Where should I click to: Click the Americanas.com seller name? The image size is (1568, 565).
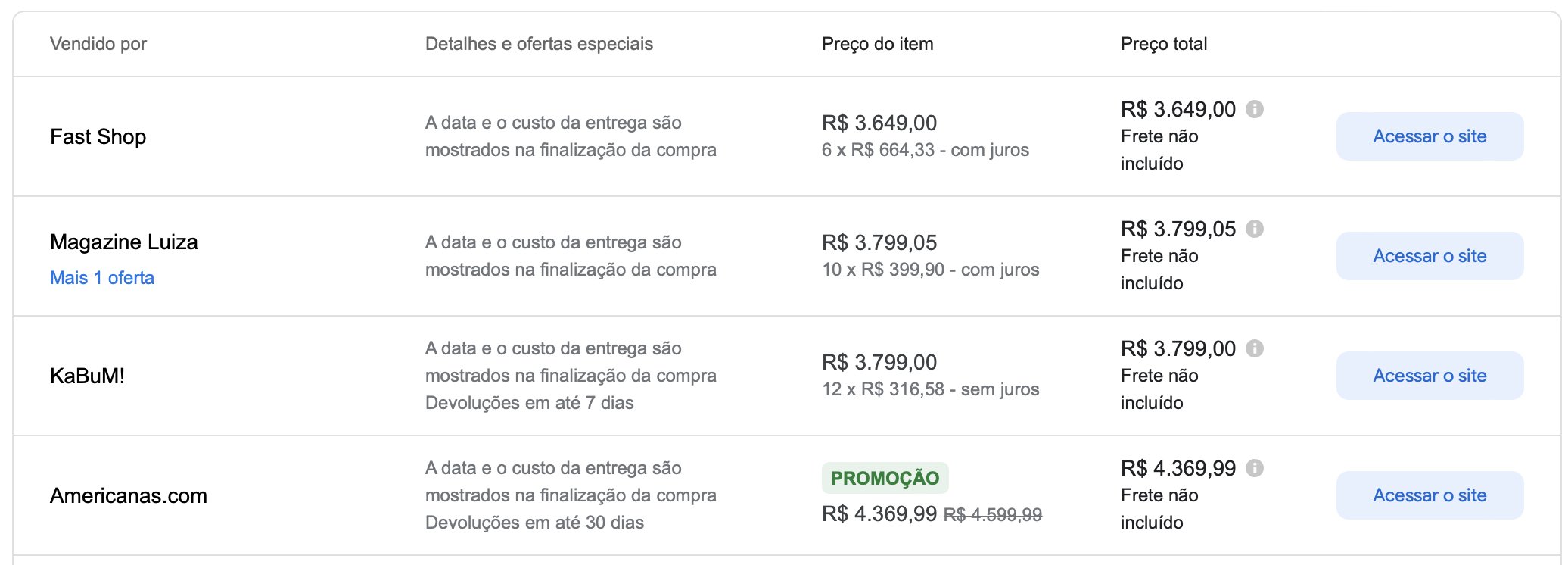tap(129, 495)
